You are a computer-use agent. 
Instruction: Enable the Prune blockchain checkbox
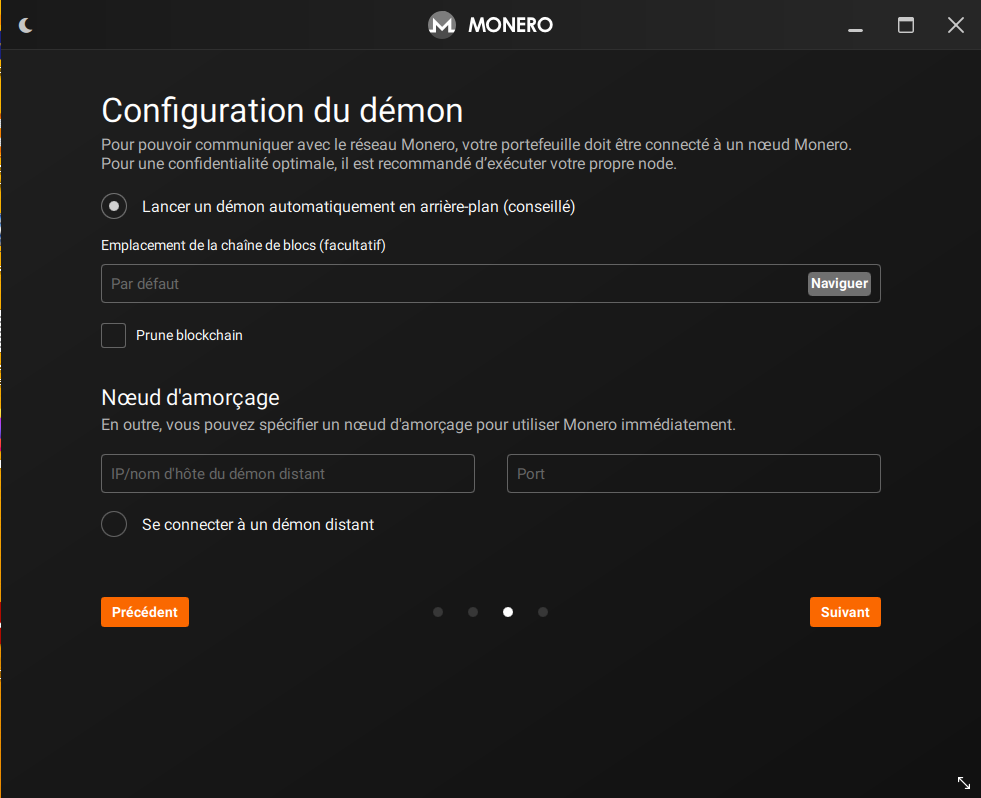(x=114, y=335)
